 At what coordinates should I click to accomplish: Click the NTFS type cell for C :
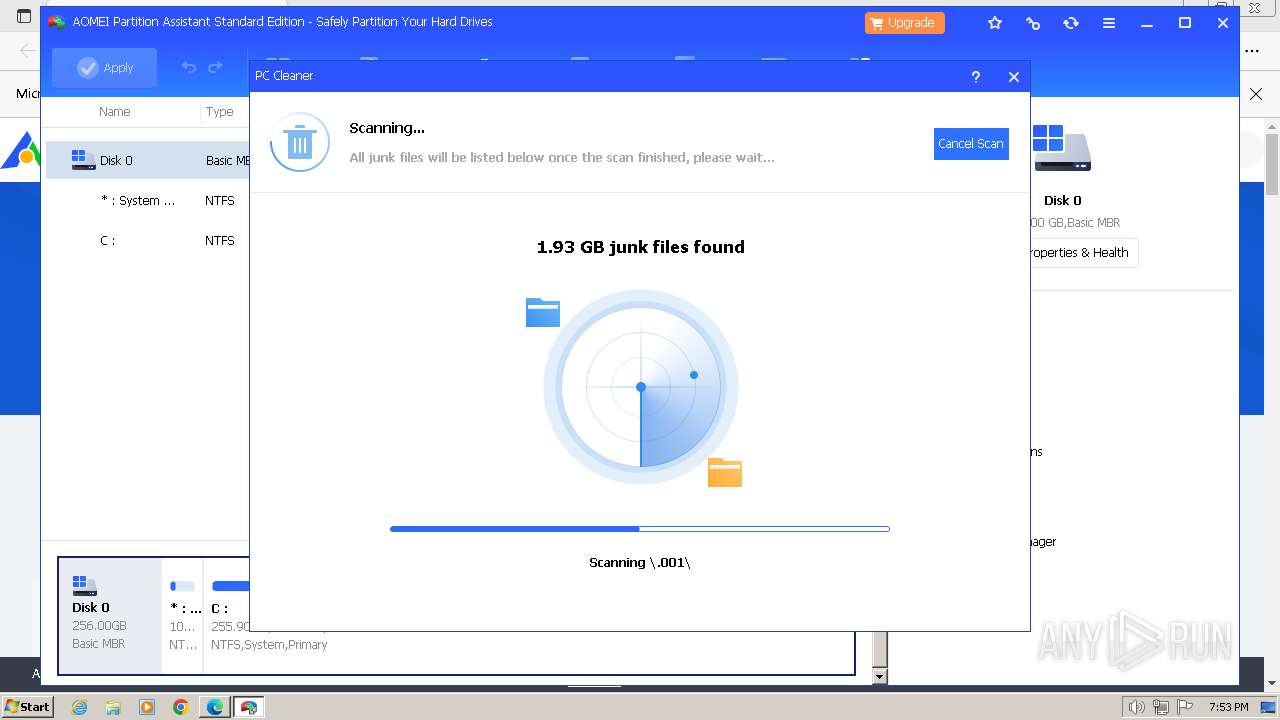[x=220, y=240]
